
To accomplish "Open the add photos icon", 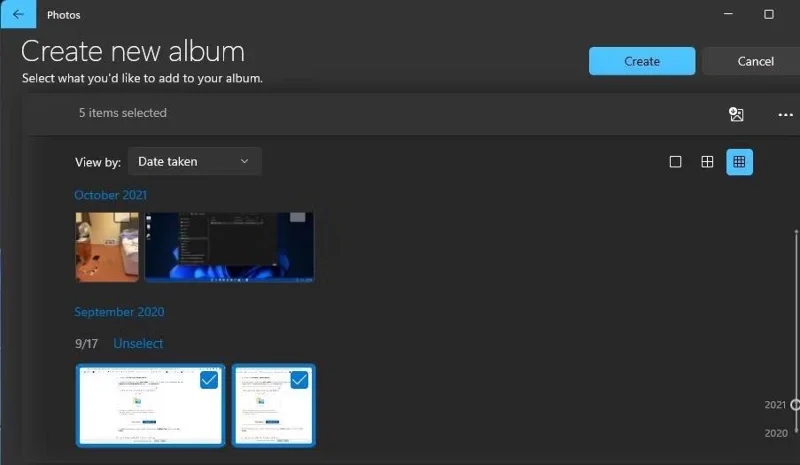I will click(736, 114).
